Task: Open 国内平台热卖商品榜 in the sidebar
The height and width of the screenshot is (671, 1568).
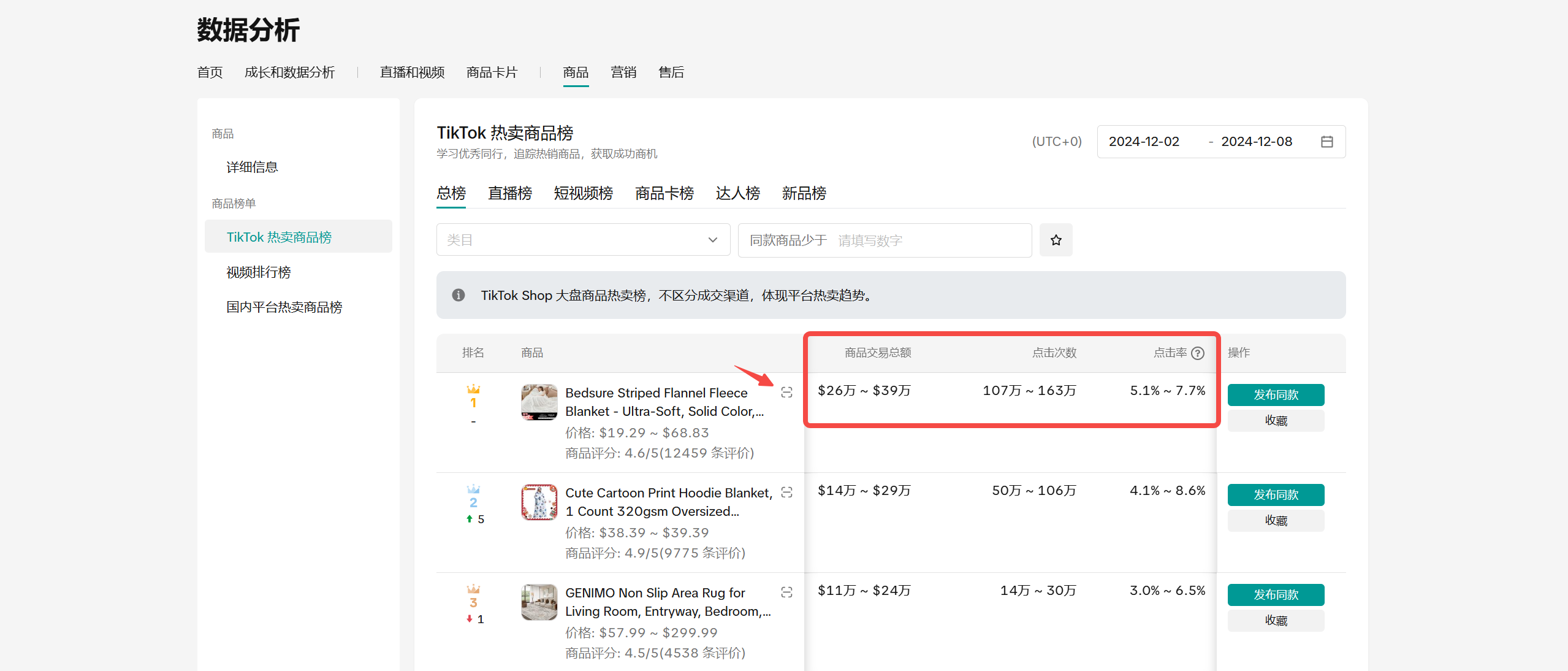Action: pyautogui.click(x=284, y=307)
